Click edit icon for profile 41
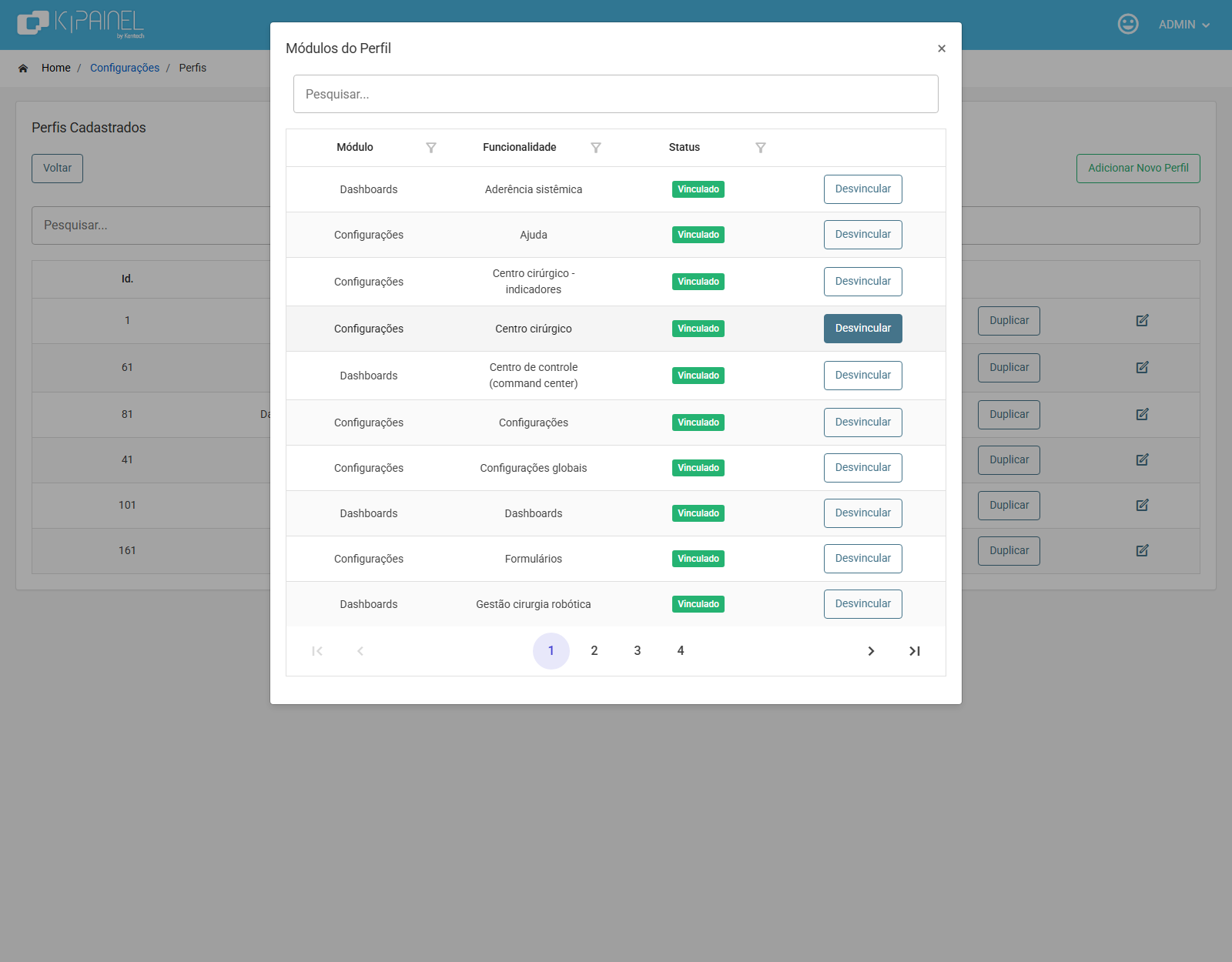Image resolution: width=1232 pixels, height=962 pixels. [x=1143, y=459]
